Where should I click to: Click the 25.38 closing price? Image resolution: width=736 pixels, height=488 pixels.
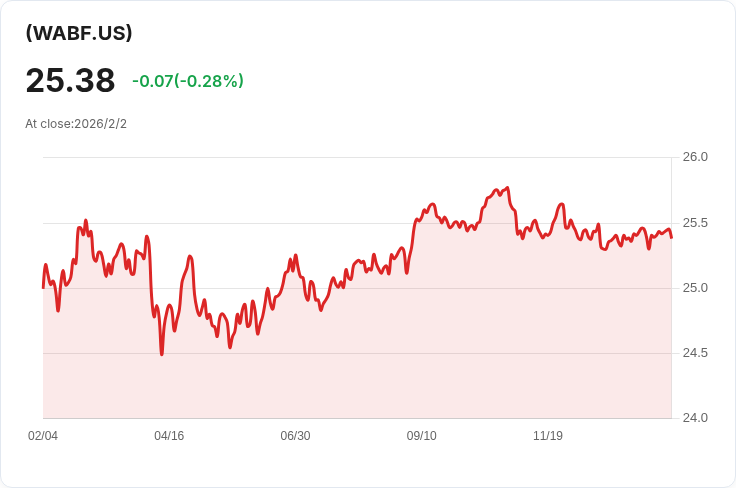[x=70, y=80]
